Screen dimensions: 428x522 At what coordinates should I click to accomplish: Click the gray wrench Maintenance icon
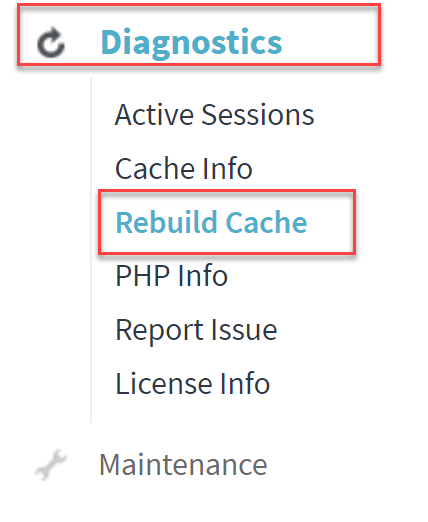point(51,465)
